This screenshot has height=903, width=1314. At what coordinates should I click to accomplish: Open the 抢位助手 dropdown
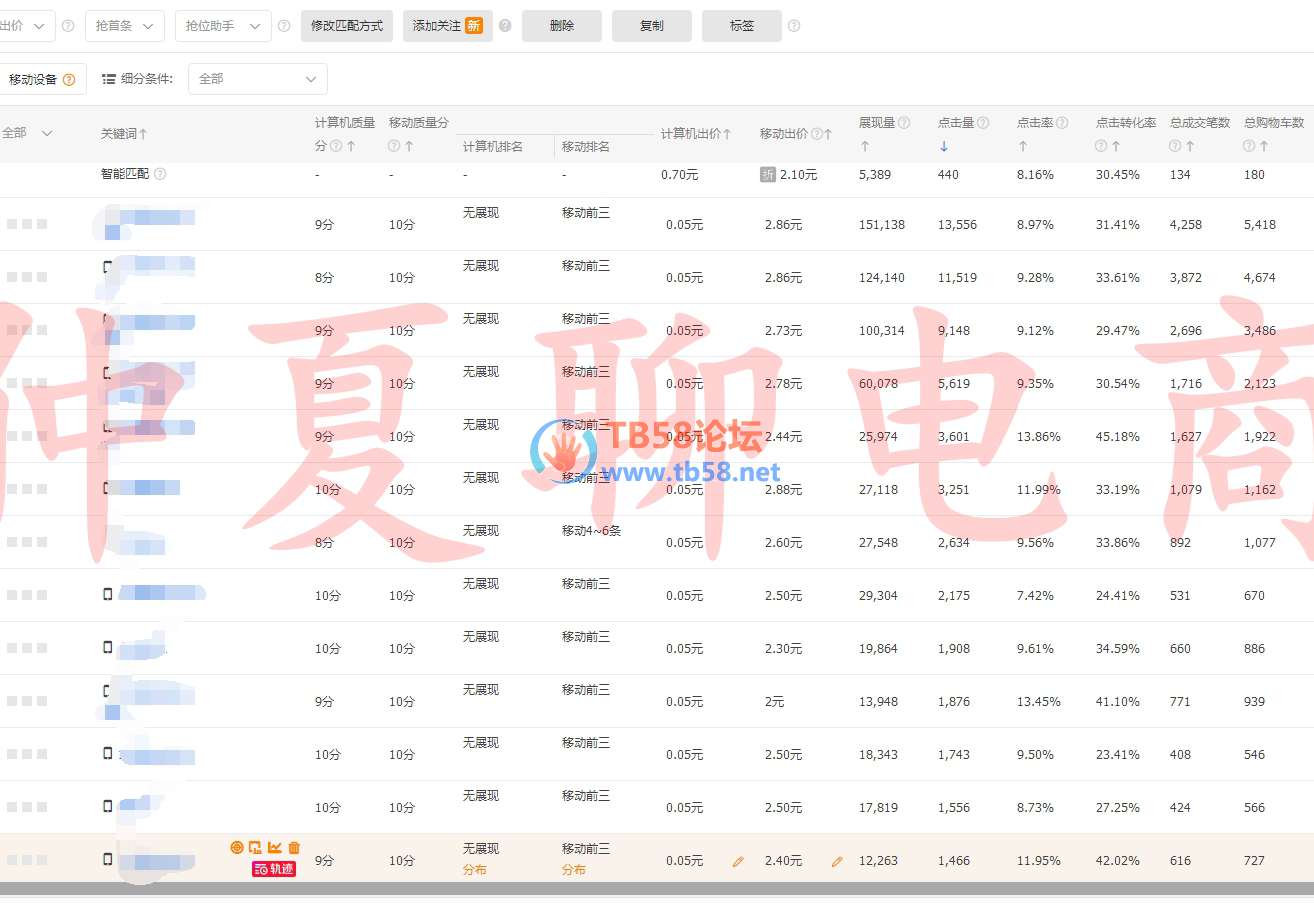(x=222, y=26)
